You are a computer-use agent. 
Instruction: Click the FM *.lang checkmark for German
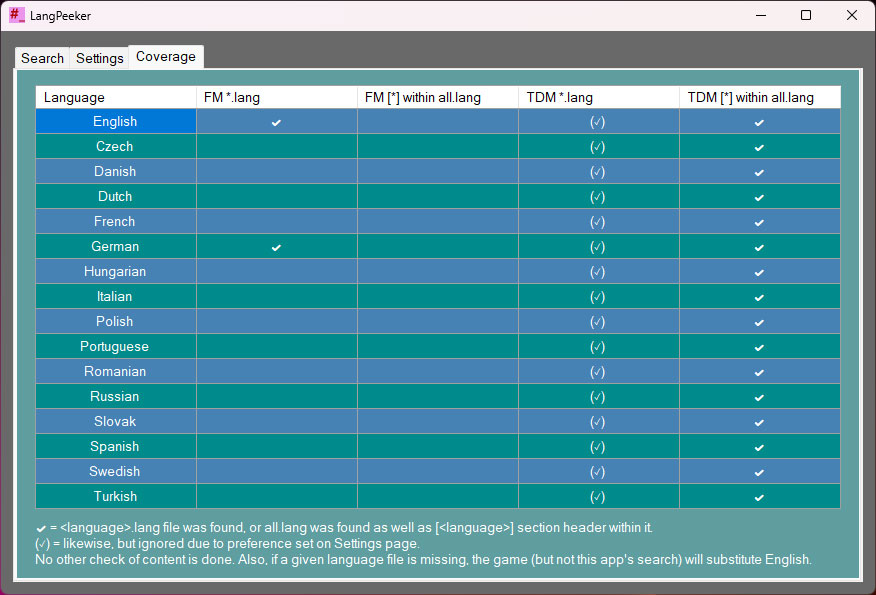point(276,247)
